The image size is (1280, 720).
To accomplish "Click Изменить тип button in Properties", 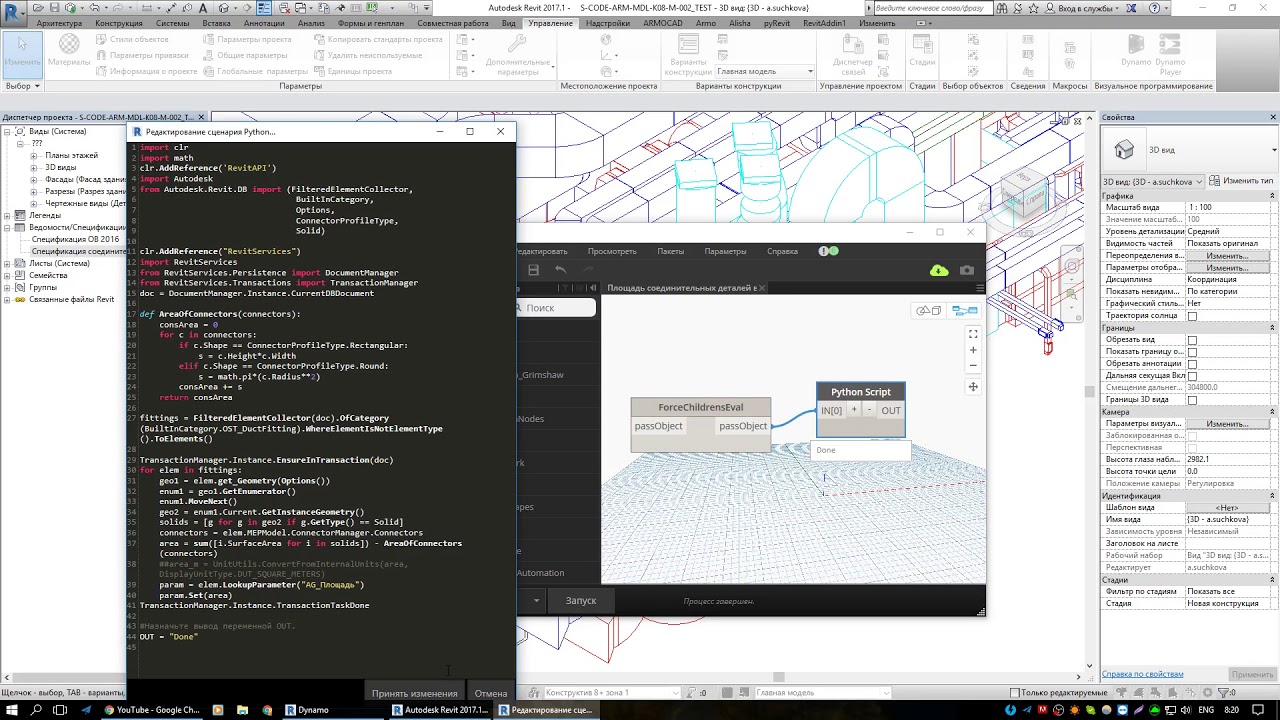I will [1241, 181].
